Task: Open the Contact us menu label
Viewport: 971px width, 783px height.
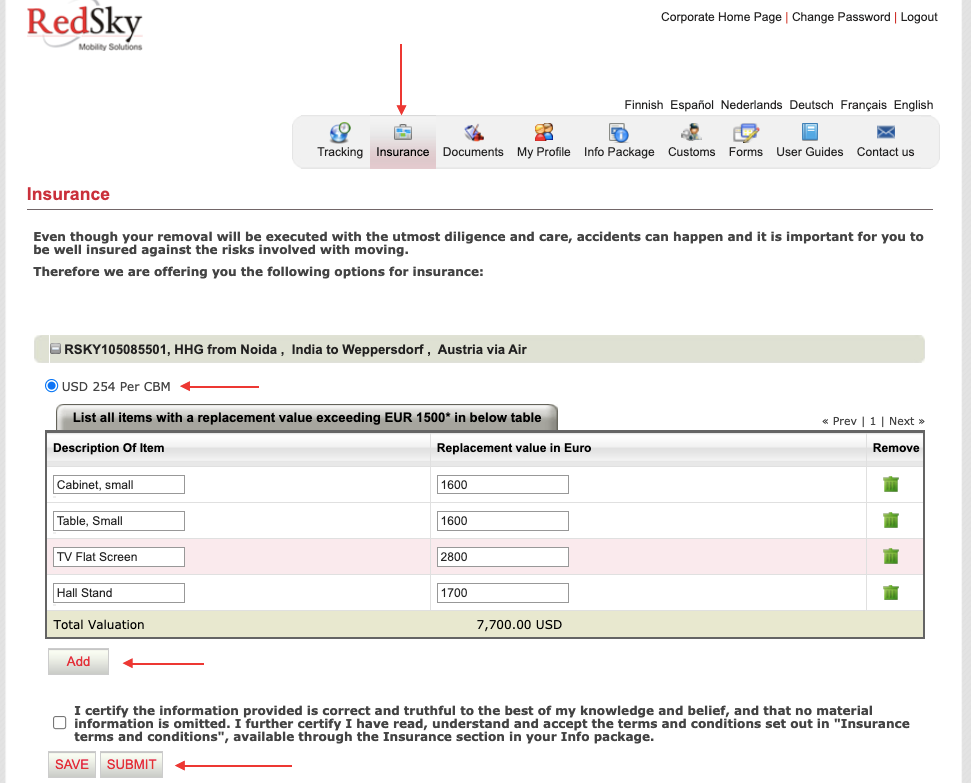Action: [886, 152]
